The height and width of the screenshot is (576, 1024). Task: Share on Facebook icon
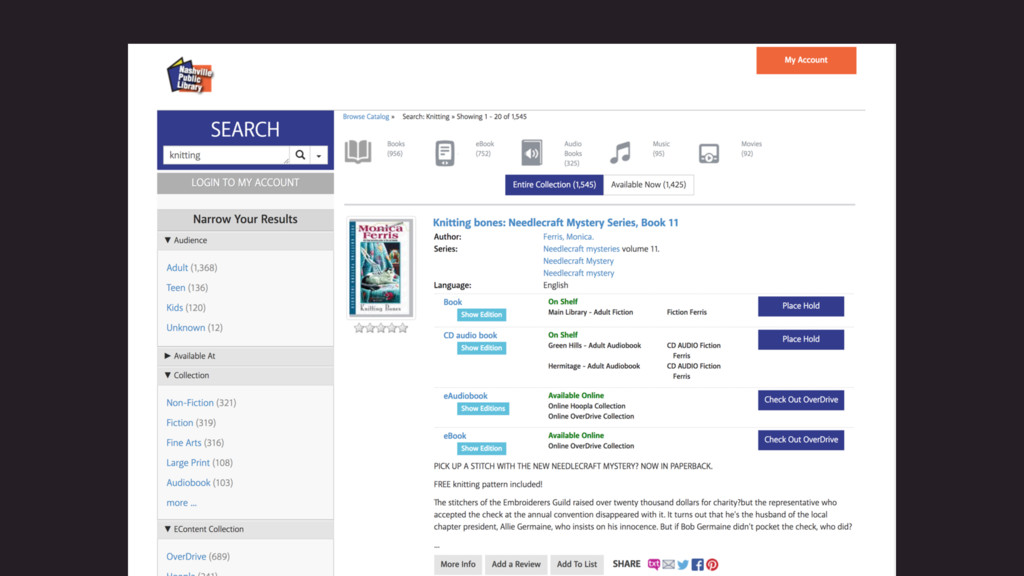697,564
